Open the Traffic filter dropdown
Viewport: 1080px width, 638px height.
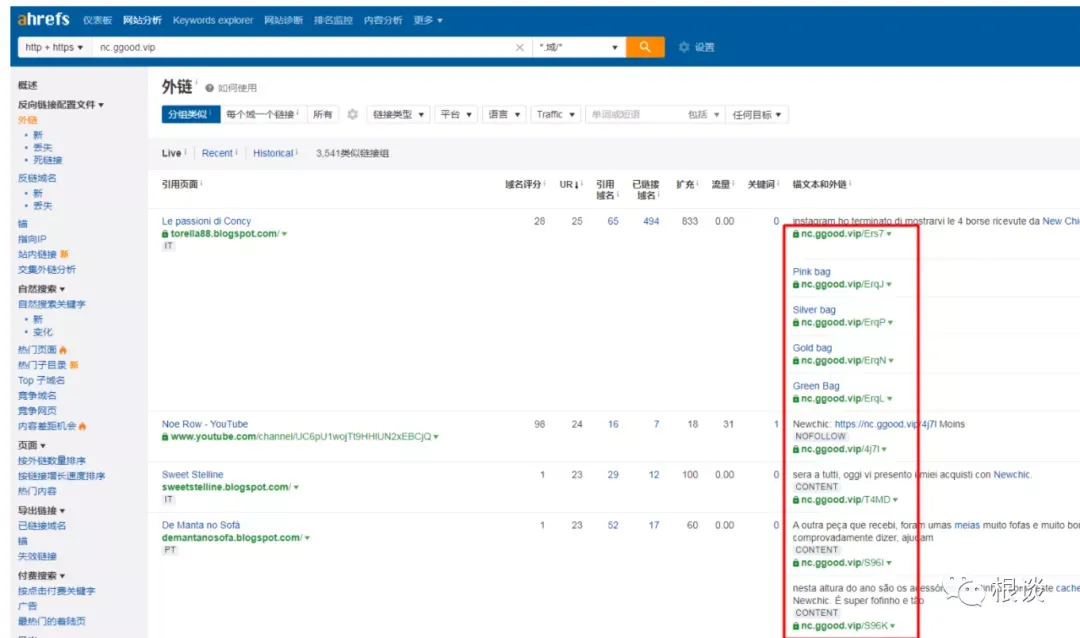click(555, 114)
